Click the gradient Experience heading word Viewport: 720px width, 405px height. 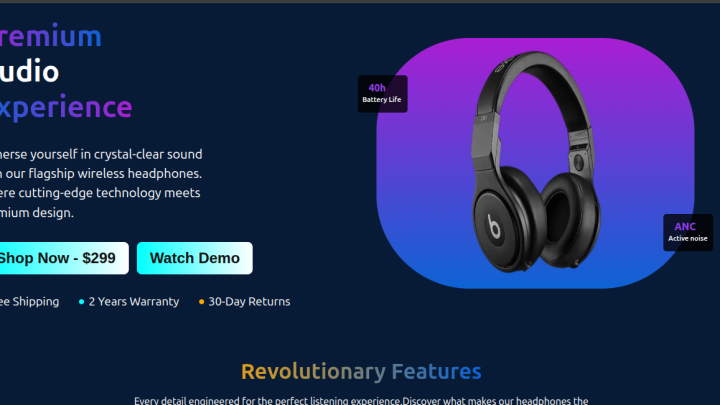coord(66,107)
